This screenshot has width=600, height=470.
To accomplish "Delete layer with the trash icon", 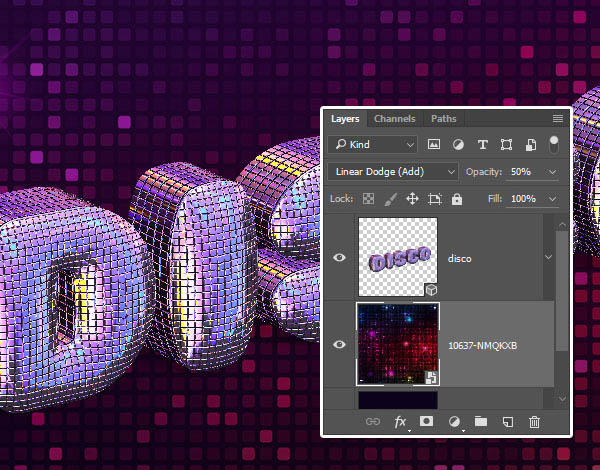I will (x=534, y=423).
